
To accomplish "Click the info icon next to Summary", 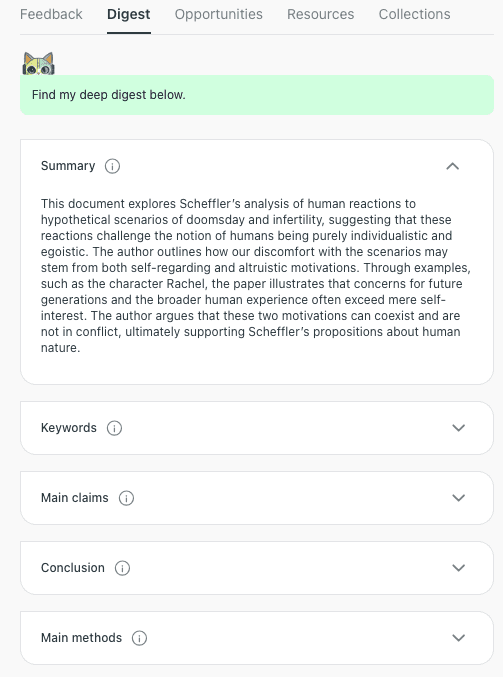I will tap(112, 166).
